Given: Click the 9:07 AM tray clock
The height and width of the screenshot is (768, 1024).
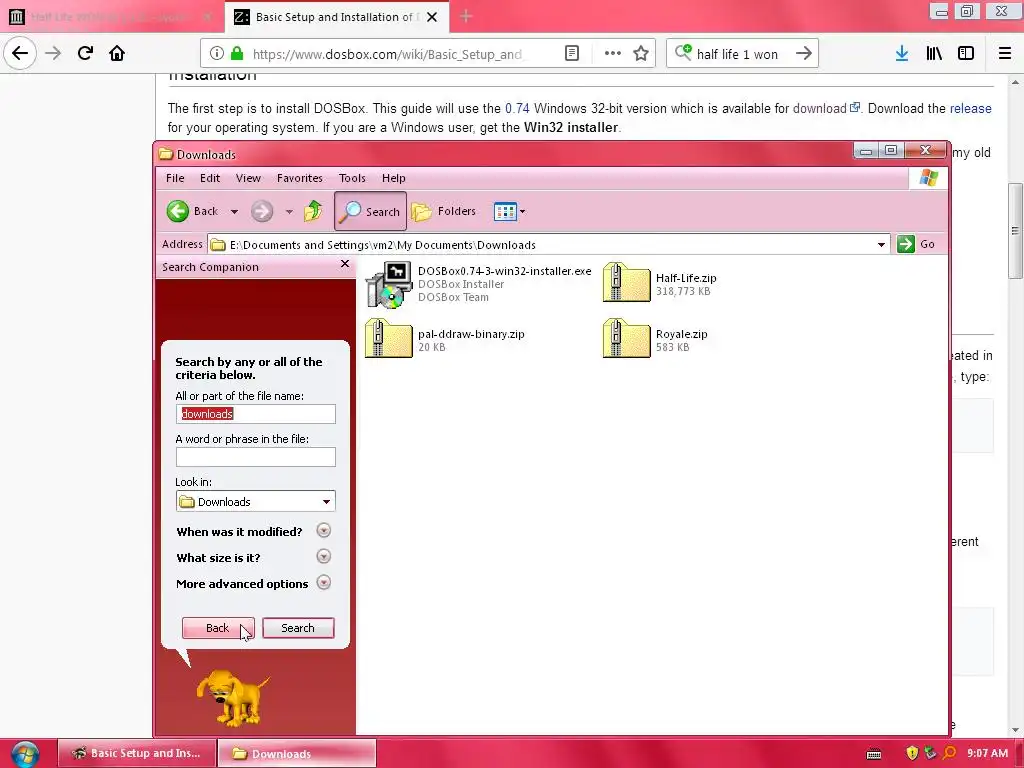Looking at the screenshot, I should click(987, 753).
